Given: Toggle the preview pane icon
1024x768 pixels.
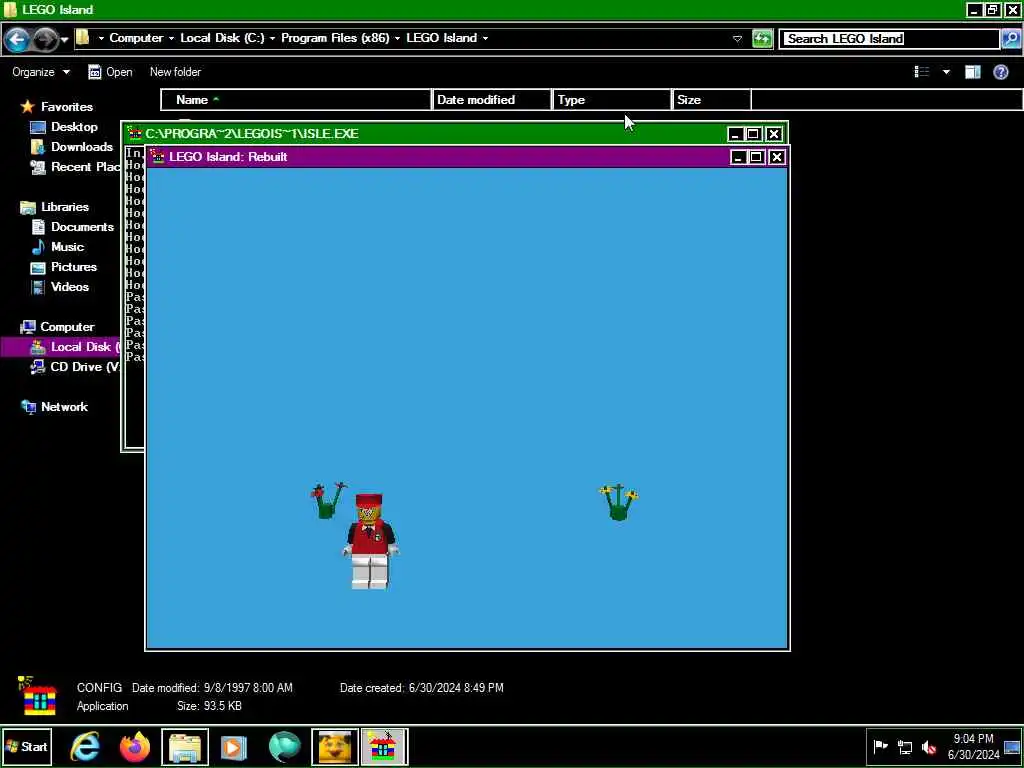Looking at the screenshot, I should point(972,72).
